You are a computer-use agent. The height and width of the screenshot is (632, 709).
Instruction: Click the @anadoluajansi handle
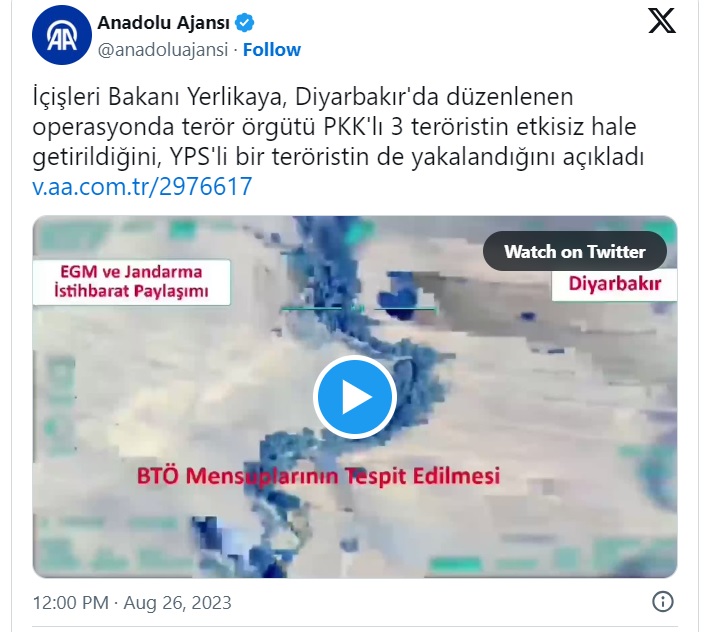(163, 50)
